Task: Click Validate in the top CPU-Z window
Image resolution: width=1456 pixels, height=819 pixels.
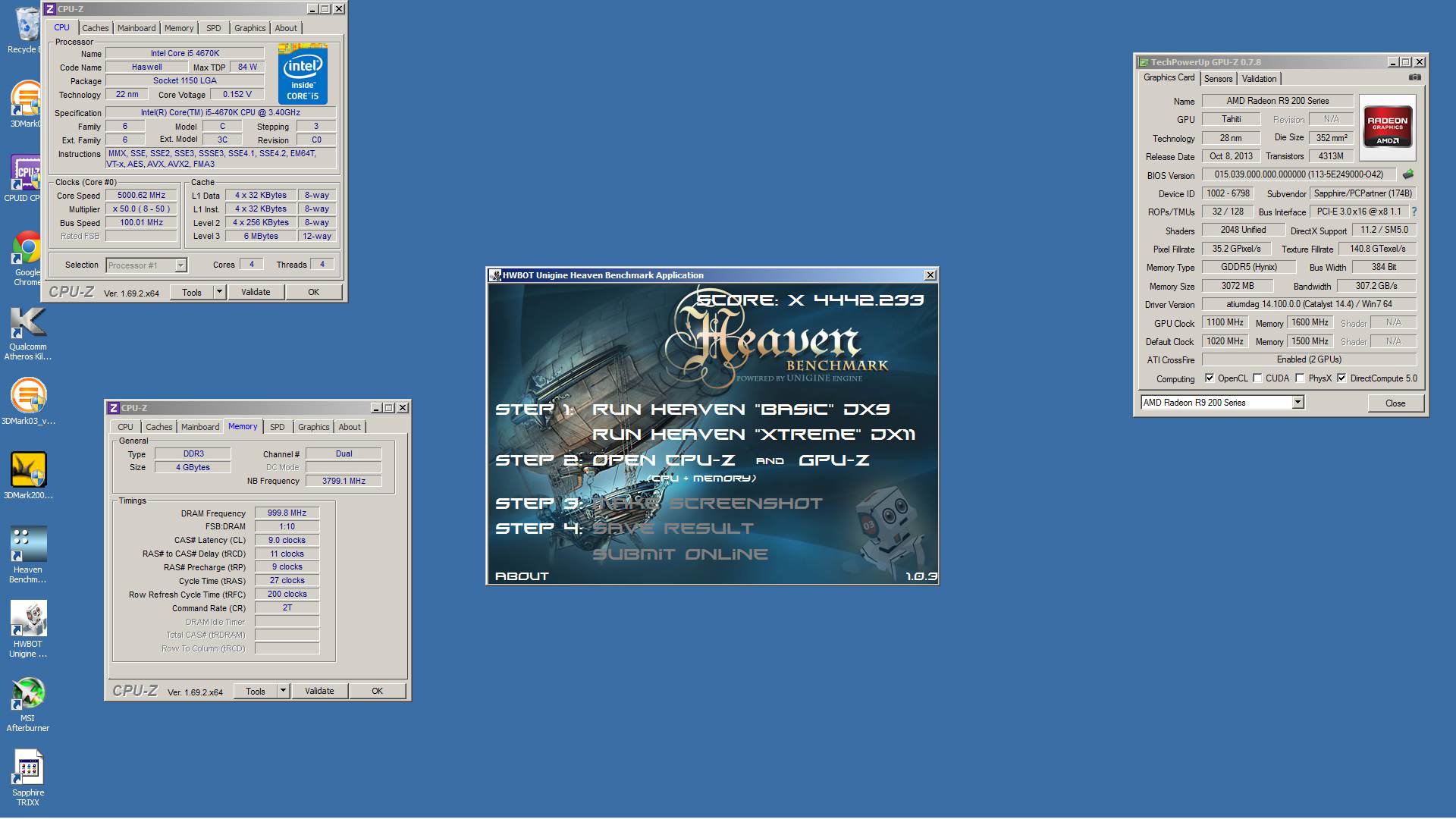Action: [256, 292]
